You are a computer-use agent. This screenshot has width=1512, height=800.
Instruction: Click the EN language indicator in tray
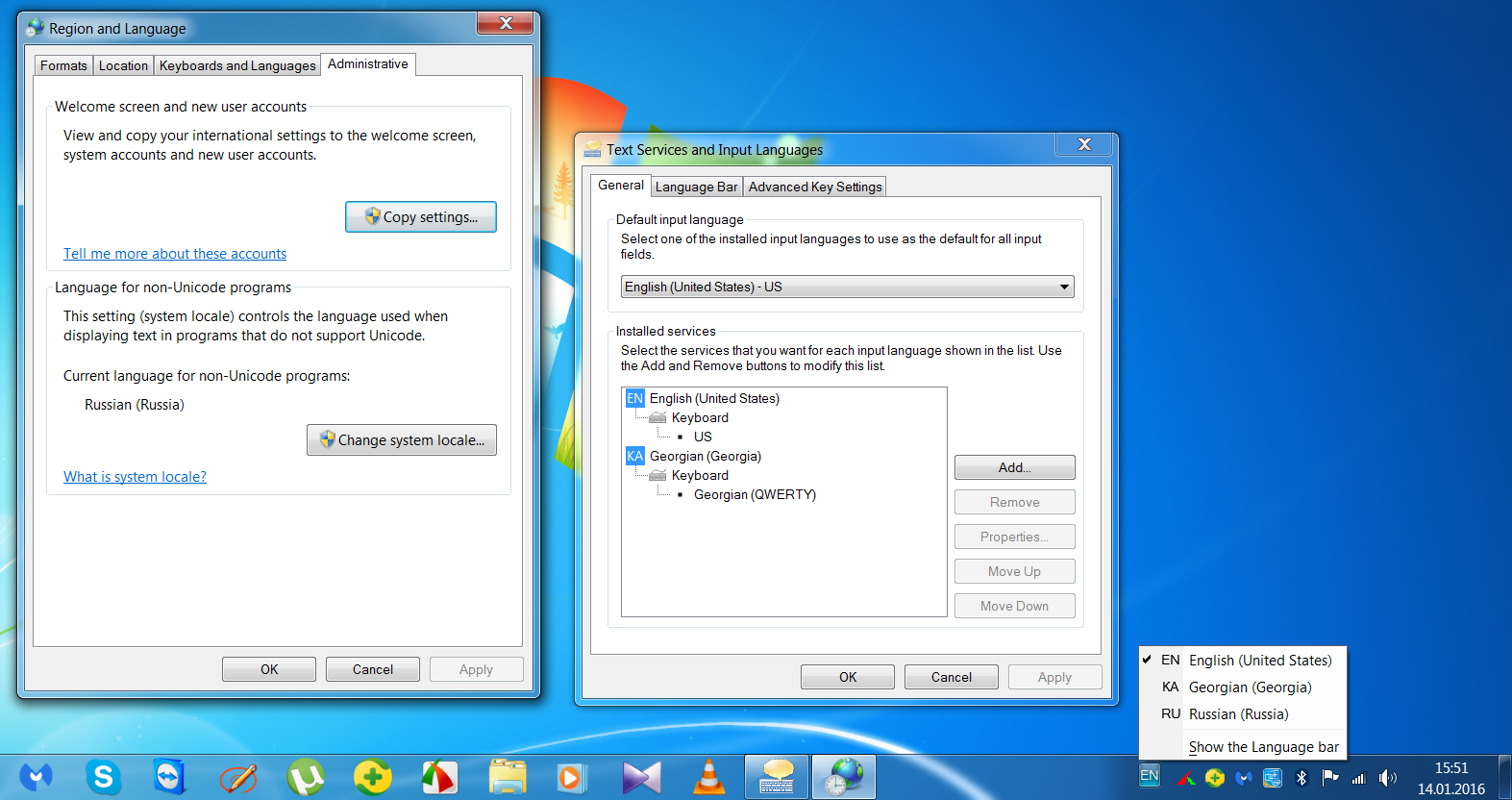pyautogui.click(x=1150, y=776)
